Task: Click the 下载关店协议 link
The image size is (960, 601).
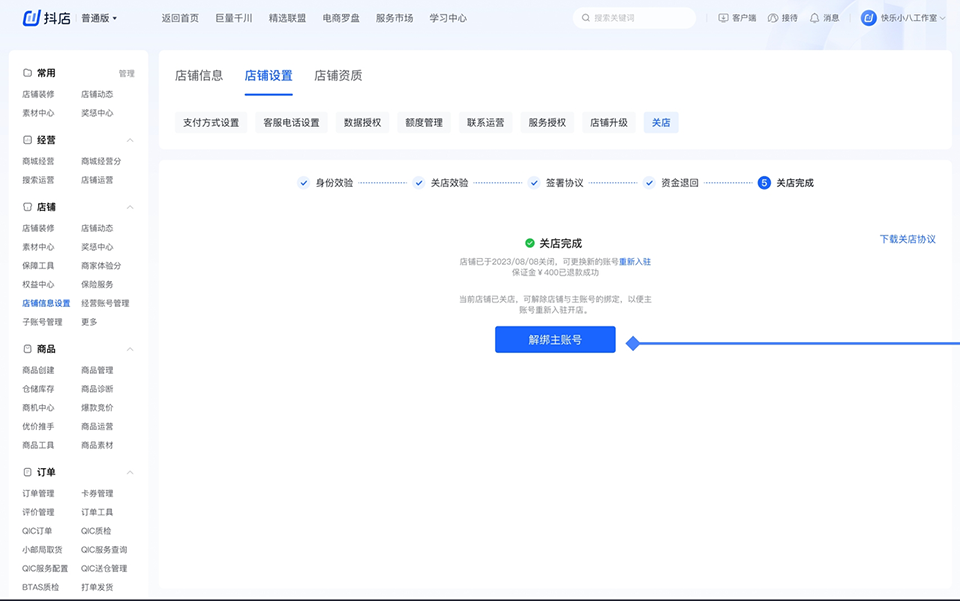Action: (x=907, y=240)
